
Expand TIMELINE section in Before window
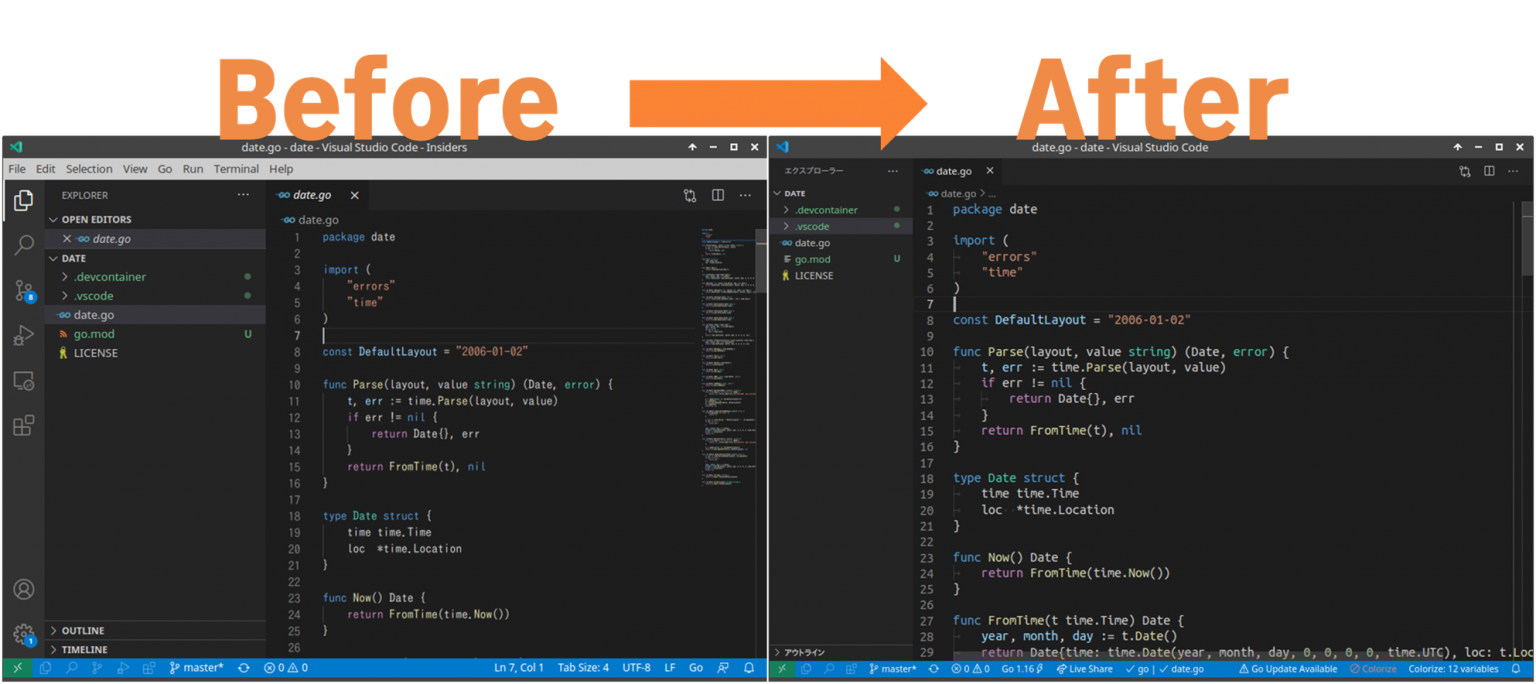(x=155, y=650)
